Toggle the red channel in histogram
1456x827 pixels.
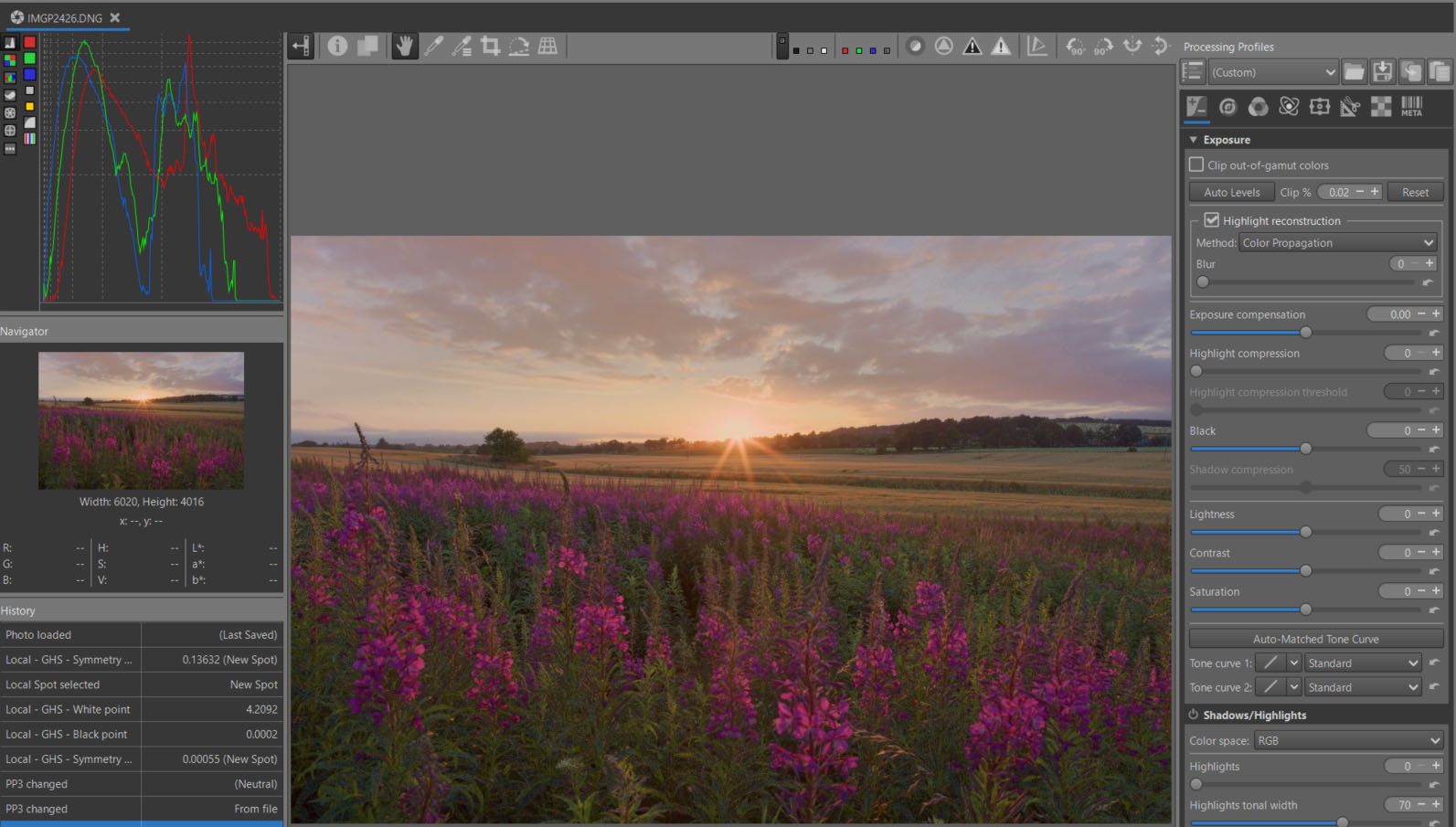(x=29, y=42)
